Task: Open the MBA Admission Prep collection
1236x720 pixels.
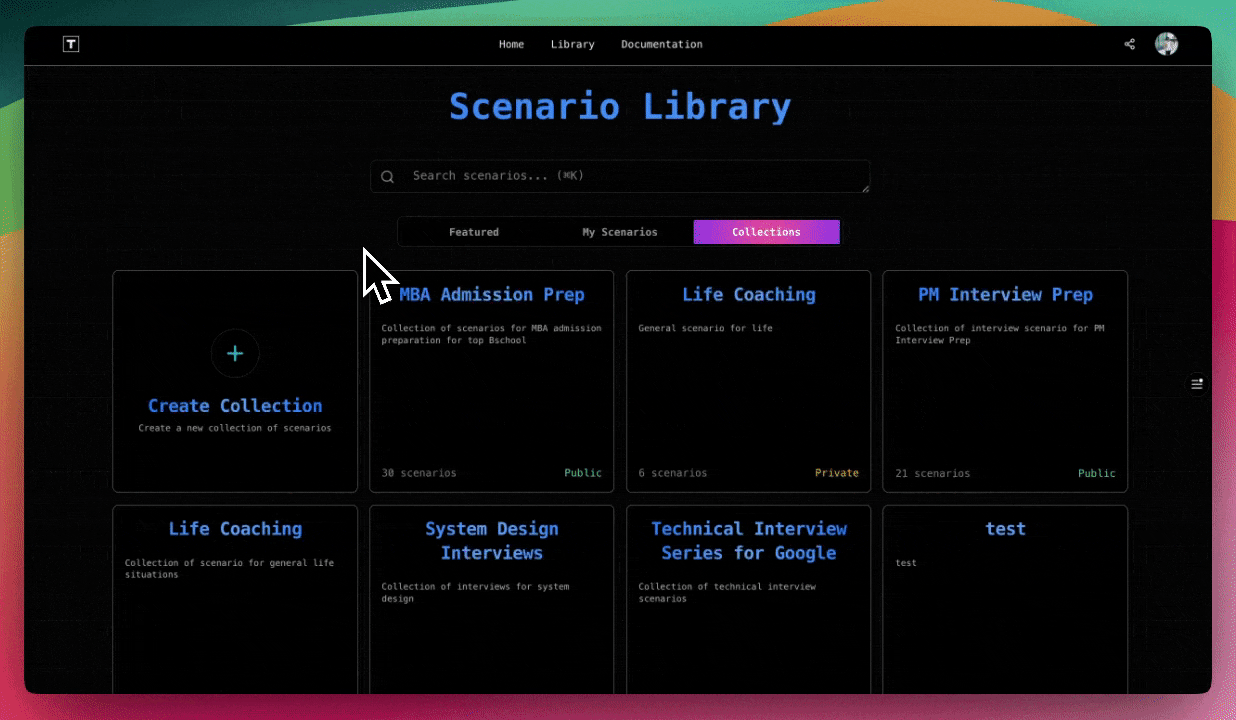Action: point(492,381)
